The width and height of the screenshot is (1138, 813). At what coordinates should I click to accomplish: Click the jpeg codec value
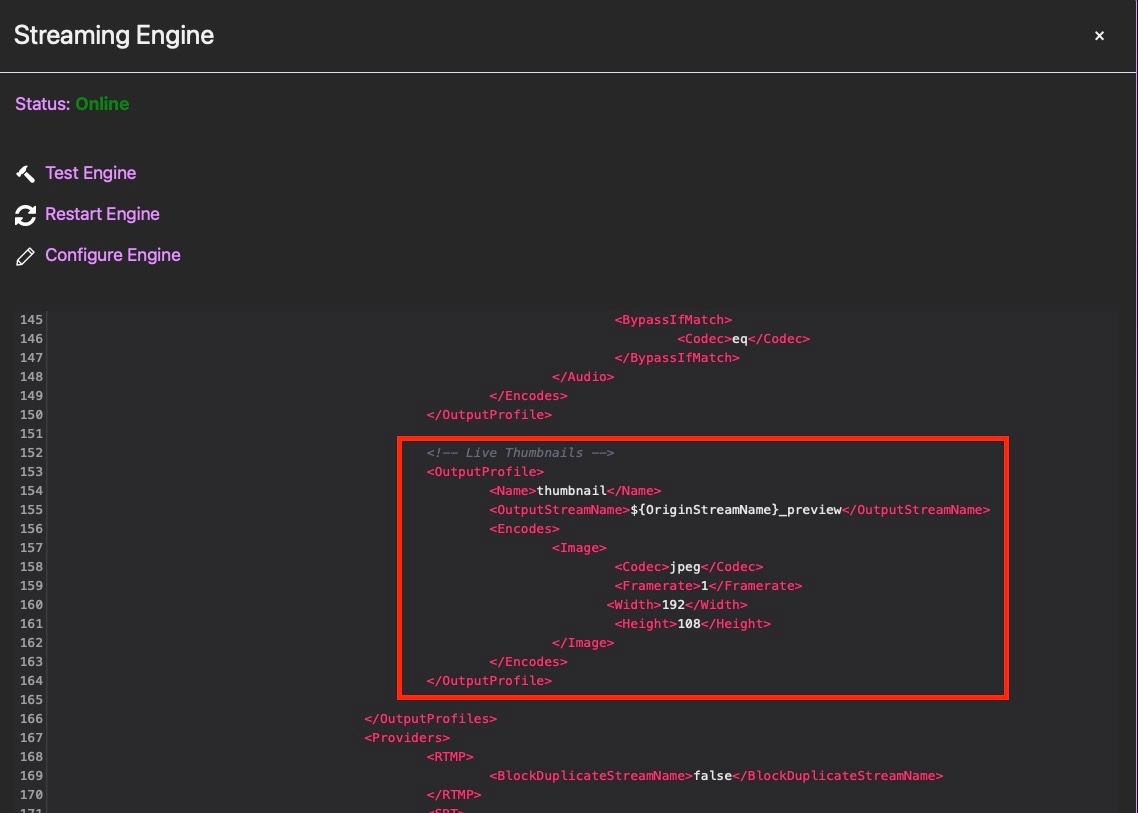tap(685, 567)
